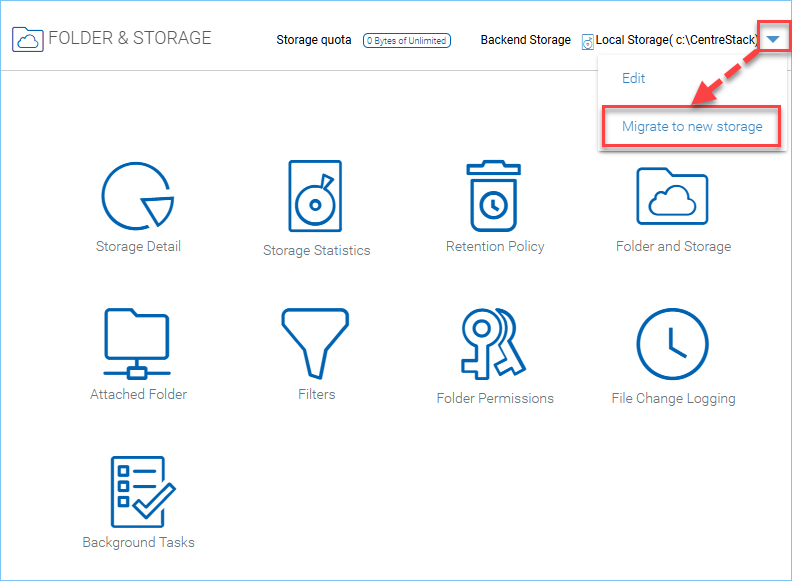Click the Storage Statistics text label
792x581 pixels.
[x=317, y=251]
